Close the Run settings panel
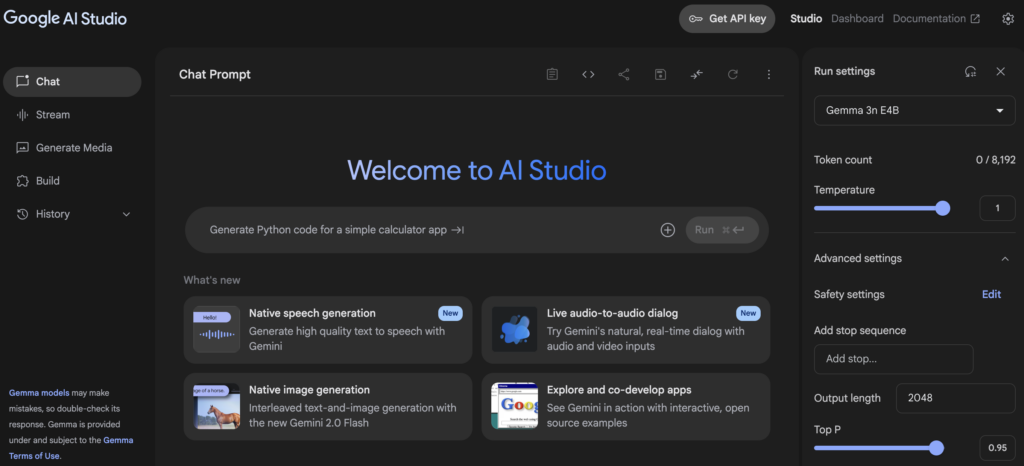Viewport: 1024px width, 466px height. pyautogui.click(x=1000, y=71)
